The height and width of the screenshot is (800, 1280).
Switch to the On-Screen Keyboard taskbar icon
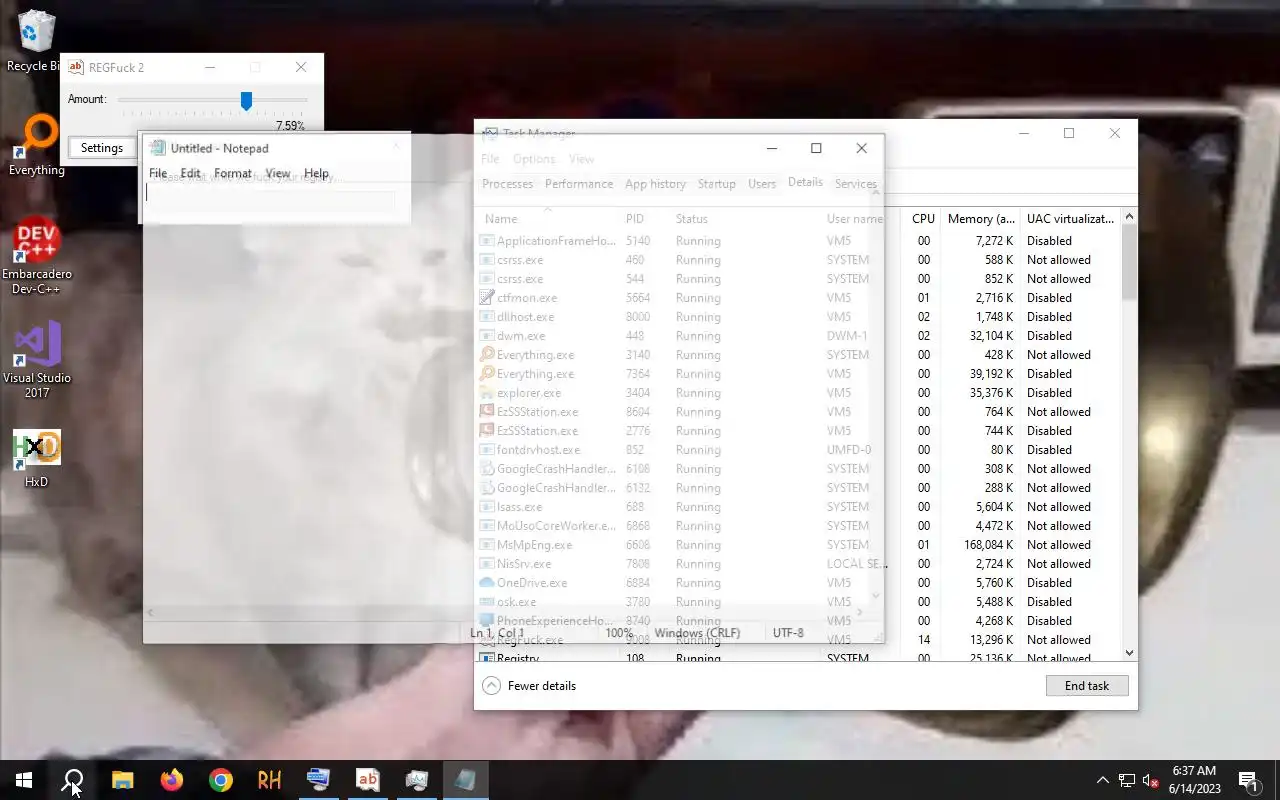tap(318, 780)
